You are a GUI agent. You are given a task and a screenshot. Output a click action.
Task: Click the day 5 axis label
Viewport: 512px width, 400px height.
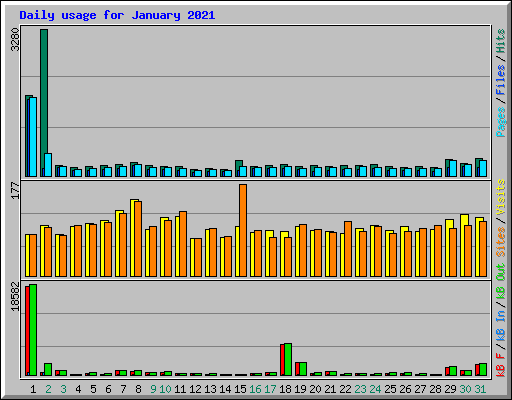(93, 389)
